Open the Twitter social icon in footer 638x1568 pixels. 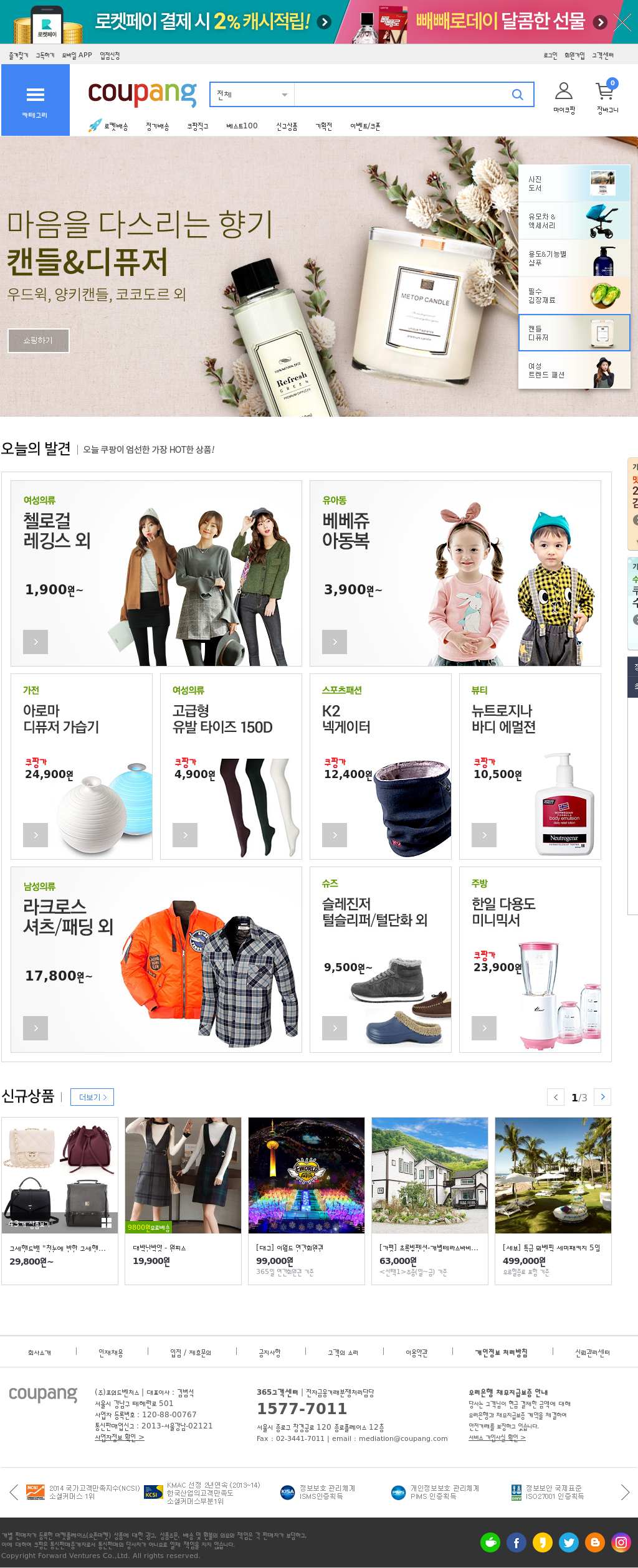point(569,1542)
